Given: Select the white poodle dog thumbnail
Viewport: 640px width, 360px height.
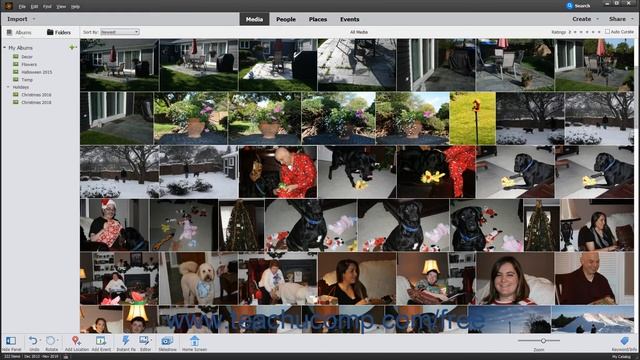Looking at the screenshot, I should coord(198,278).
